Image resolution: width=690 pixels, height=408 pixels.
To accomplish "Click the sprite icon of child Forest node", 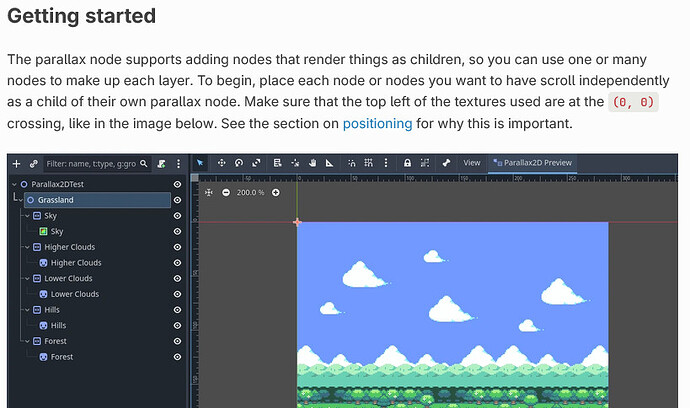I will point(43,357).
